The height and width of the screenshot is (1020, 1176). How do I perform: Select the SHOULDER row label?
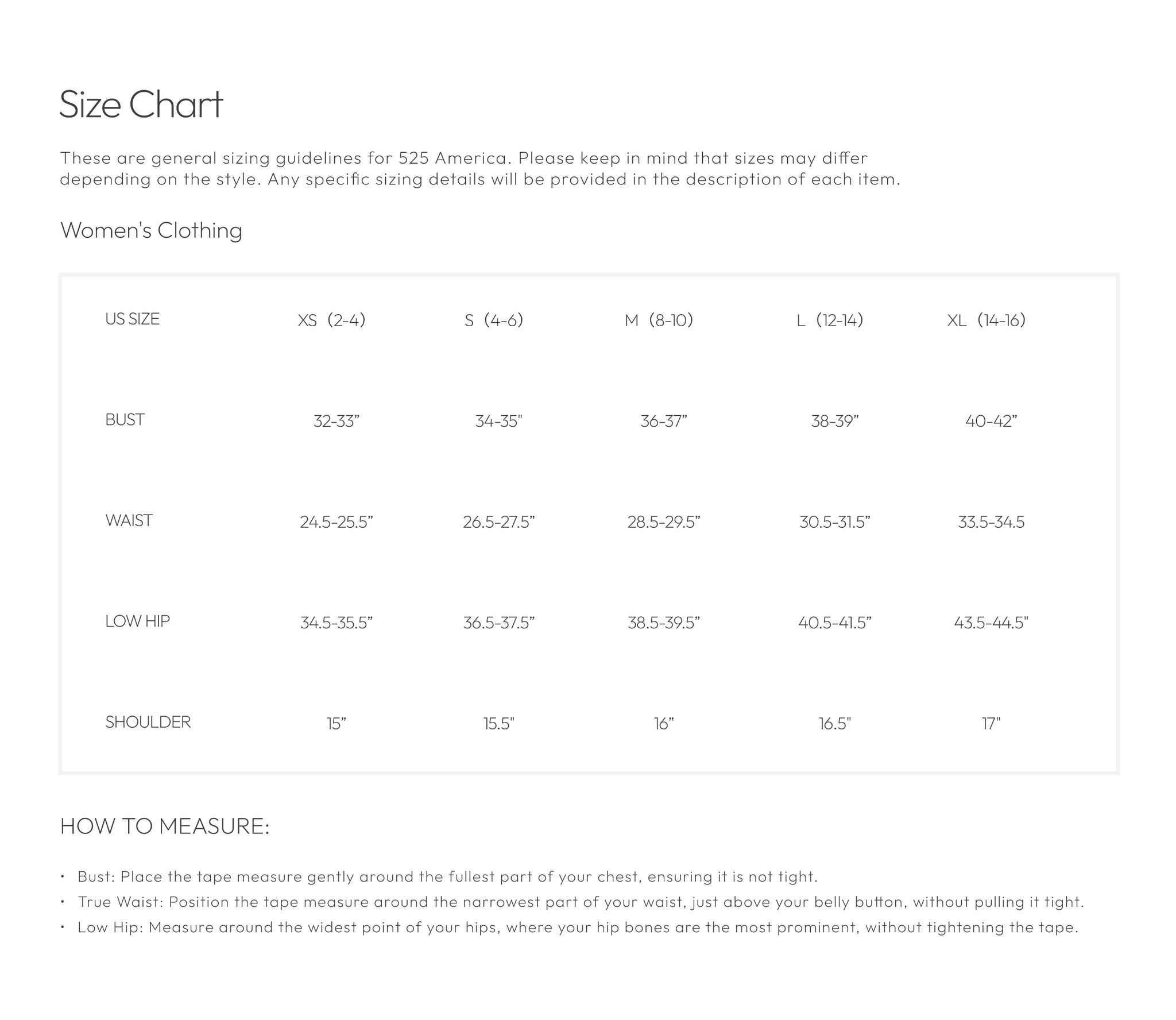[x=148, y=722]
